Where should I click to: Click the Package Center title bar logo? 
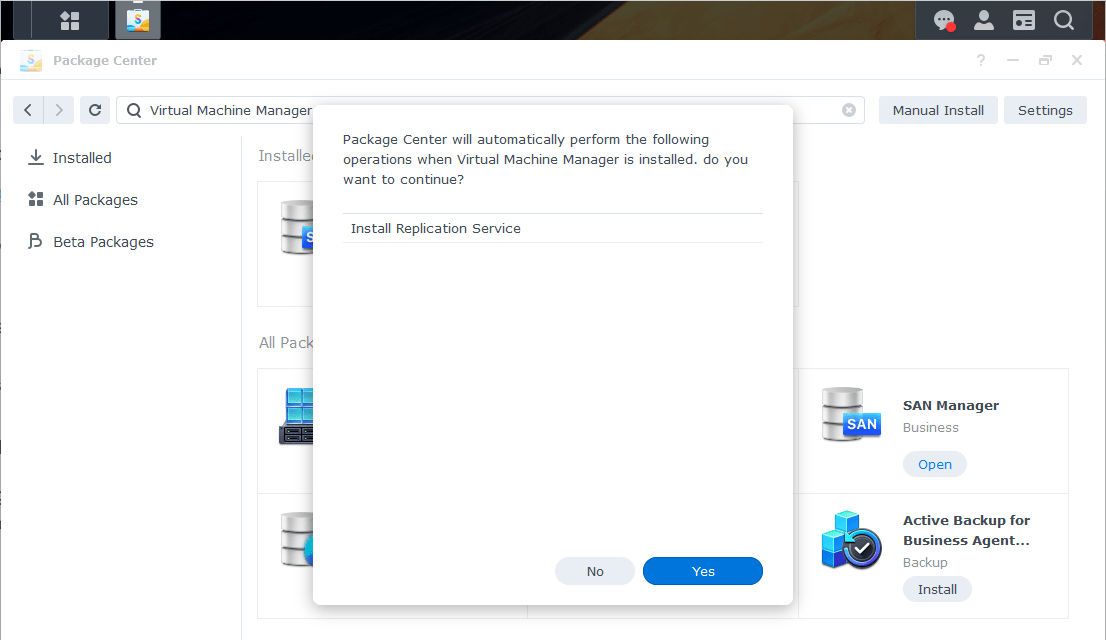point(30,61)
